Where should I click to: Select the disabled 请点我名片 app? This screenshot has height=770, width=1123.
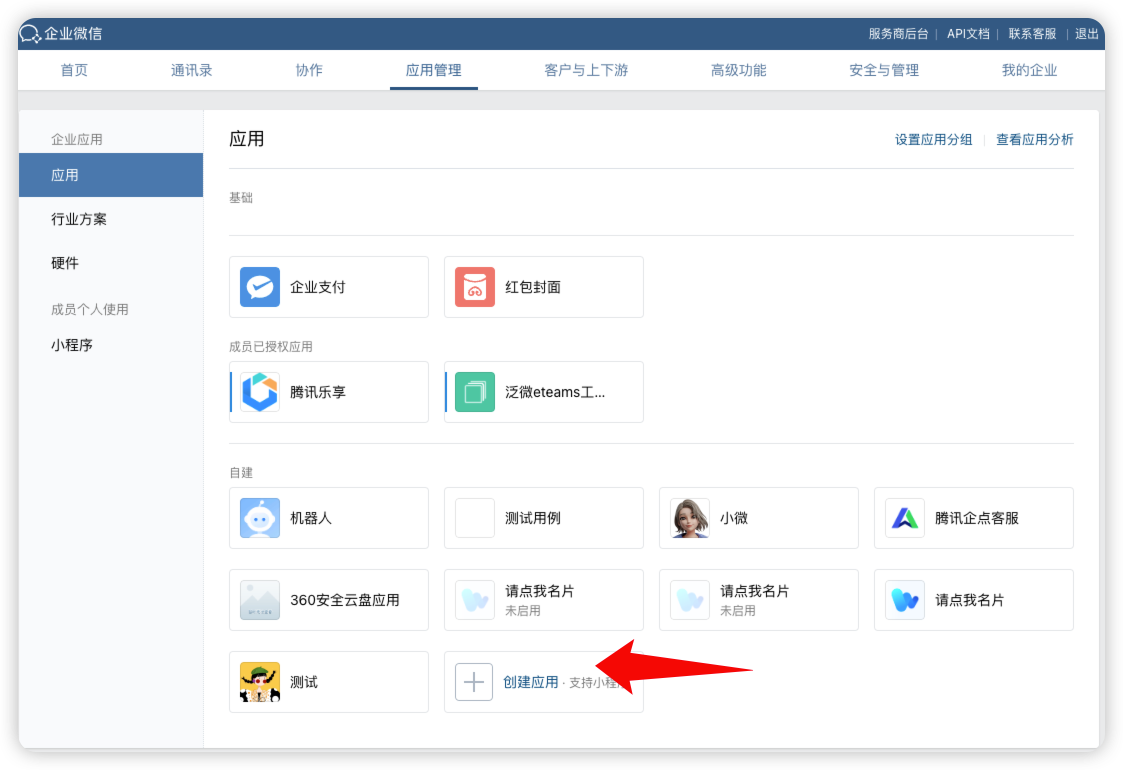[x=543, y=600]
